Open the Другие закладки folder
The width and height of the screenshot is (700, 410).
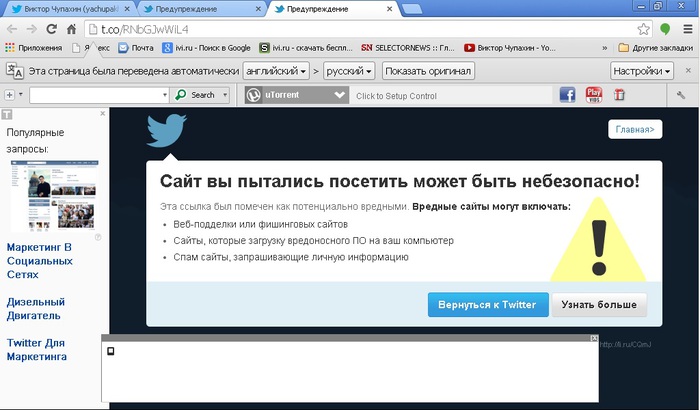(656, 48)
